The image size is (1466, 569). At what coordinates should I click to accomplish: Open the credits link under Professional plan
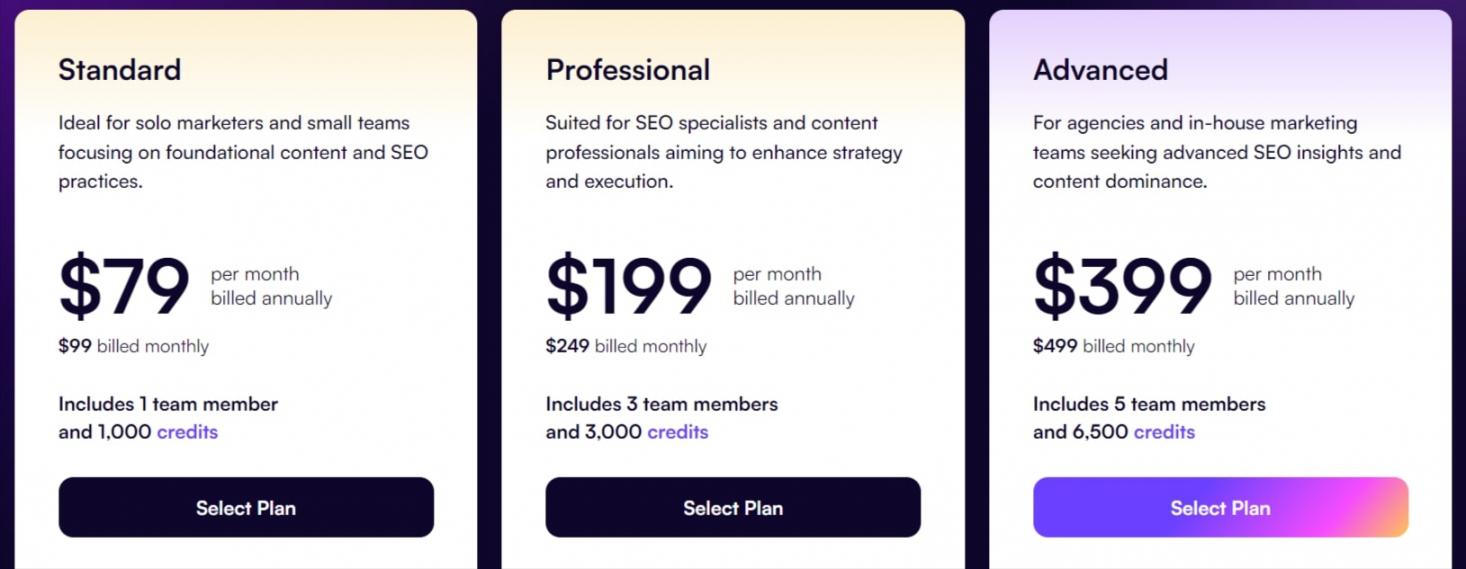pyautogui.click(x=678, y=432)
